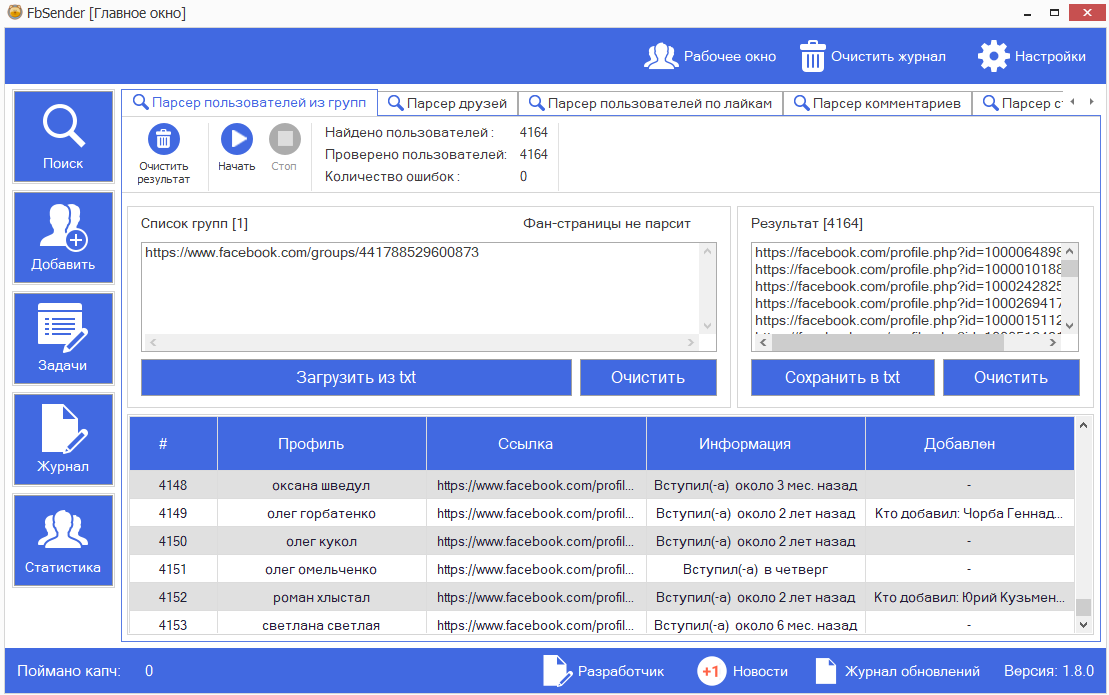Viewport: 1109px width, 695px height.
Task: Click the Версия: 1.8.0 status text
Action: click(1049, 671)
